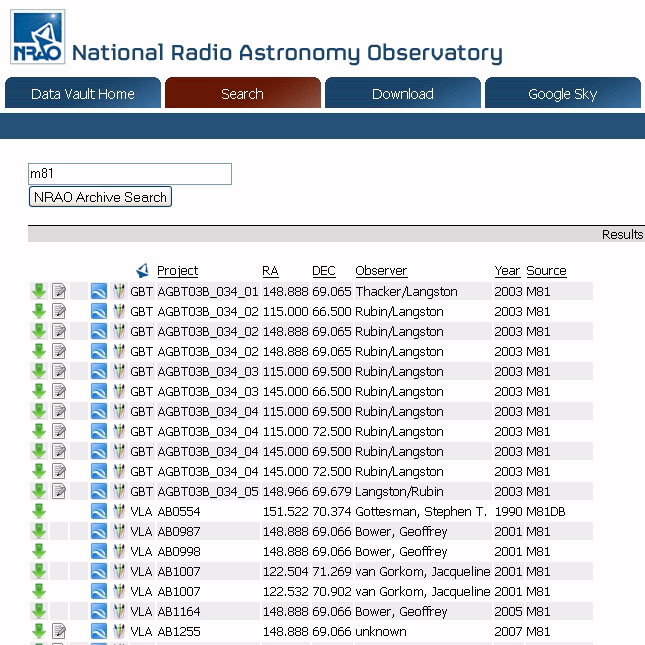Screen dimensions: 645x645
Task: Click observer Thacker/Langston
Action: (x=406, y=292)
